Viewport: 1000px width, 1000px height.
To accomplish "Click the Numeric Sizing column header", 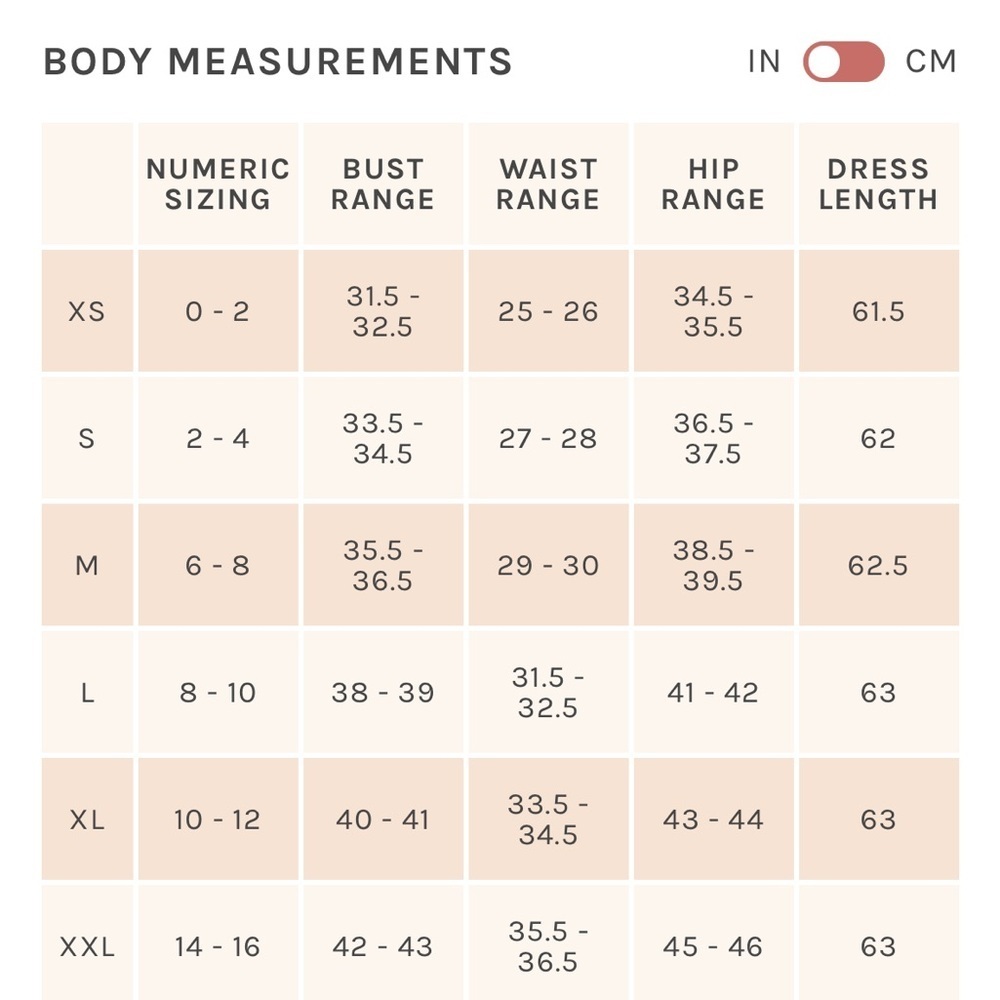I will (x=218, y=184).
